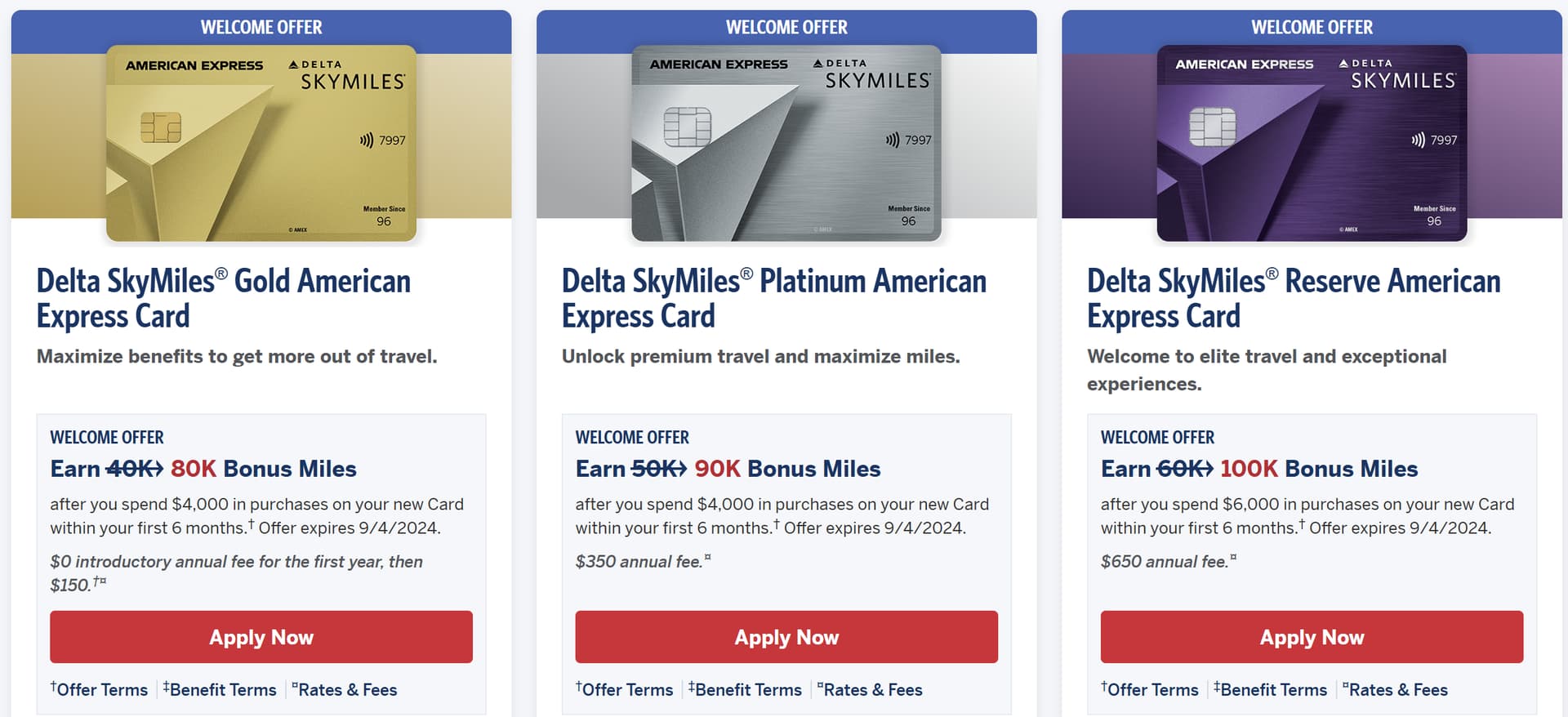The image size is (1568, 717).
Task: Apply now for the Platinum card
Action: 786,637
